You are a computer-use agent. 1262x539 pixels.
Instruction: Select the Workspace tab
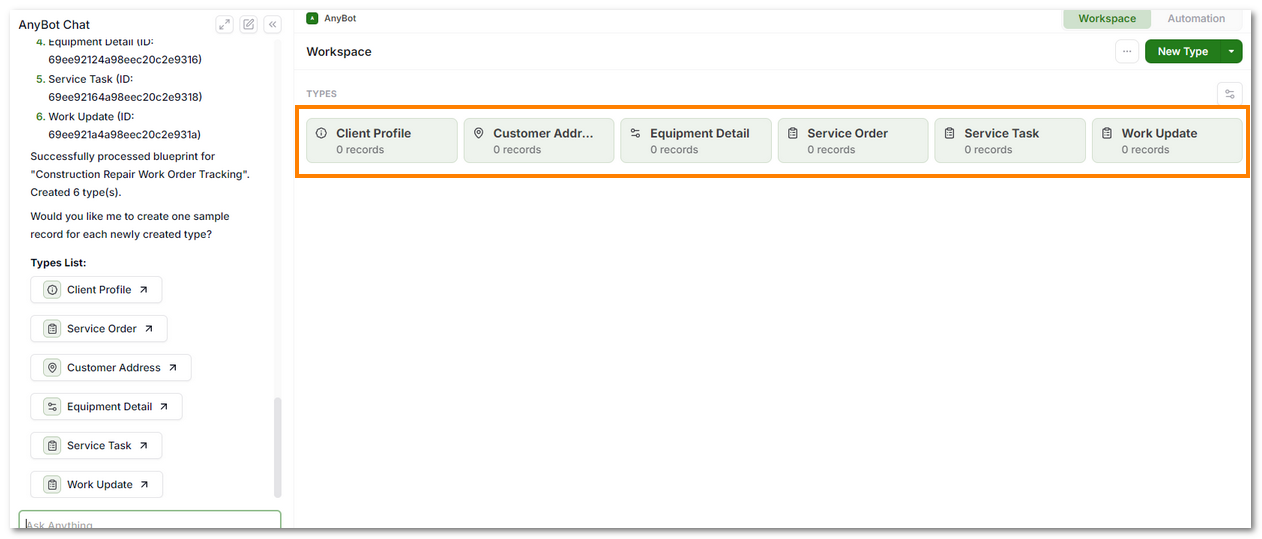click(1106, 19)
